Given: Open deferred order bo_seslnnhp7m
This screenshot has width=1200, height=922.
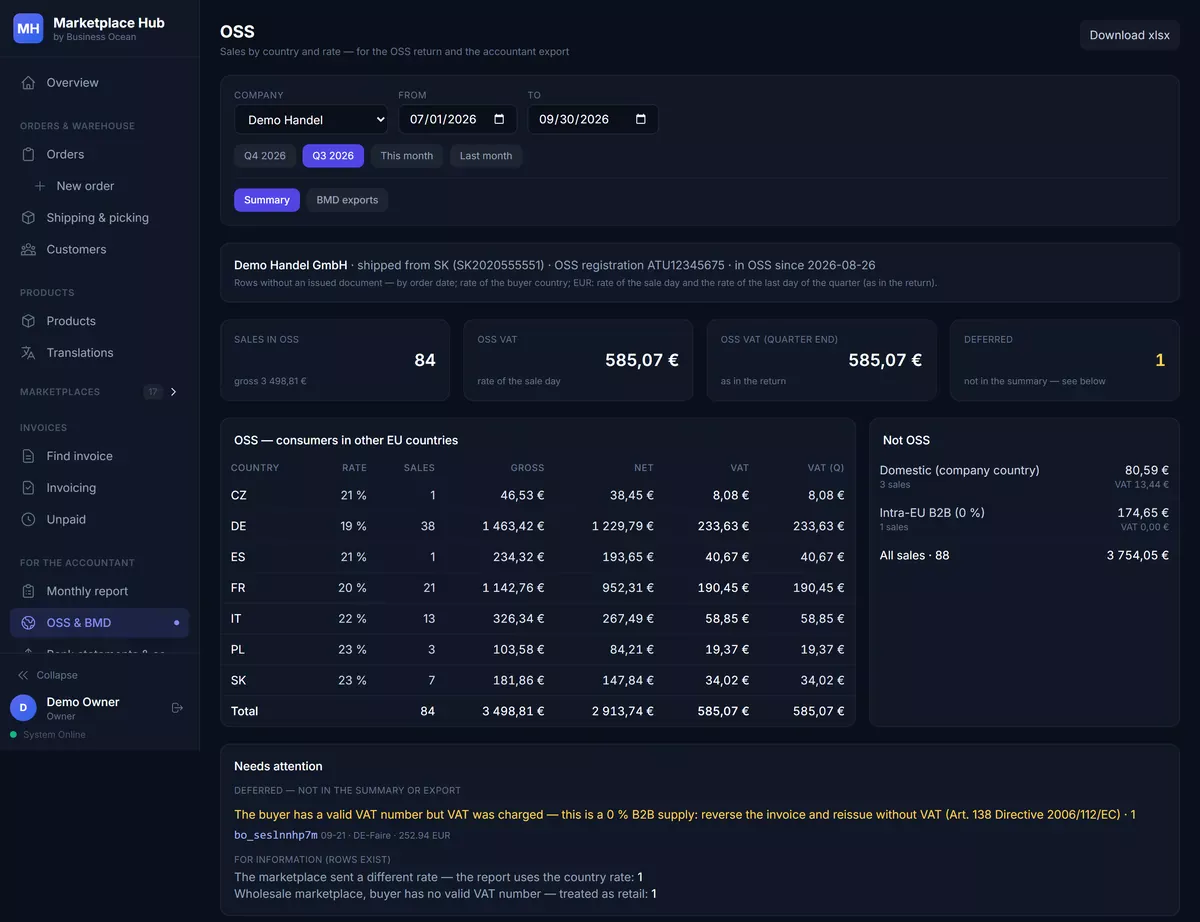Looking at the screenshot, I should 276,835.
